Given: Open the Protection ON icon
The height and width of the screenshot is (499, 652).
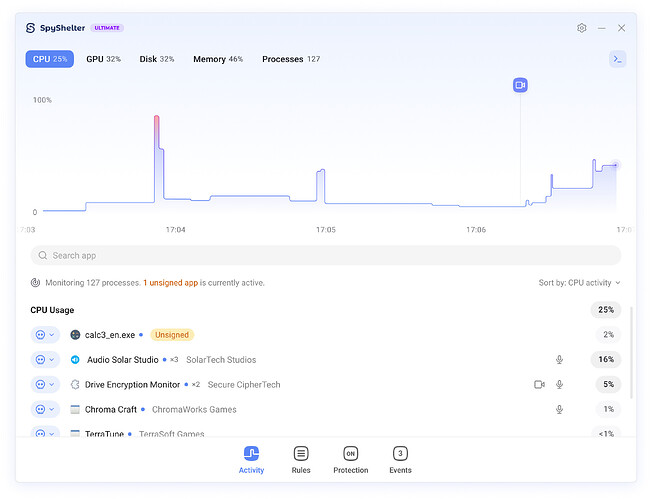Looking at the screenshot, I should point(351,454).
